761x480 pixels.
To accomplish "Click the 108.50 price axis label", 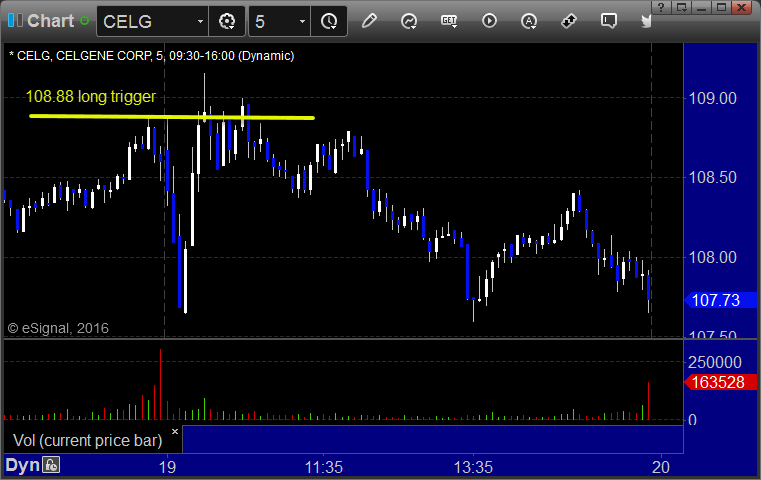I will (x=712, y=178).
